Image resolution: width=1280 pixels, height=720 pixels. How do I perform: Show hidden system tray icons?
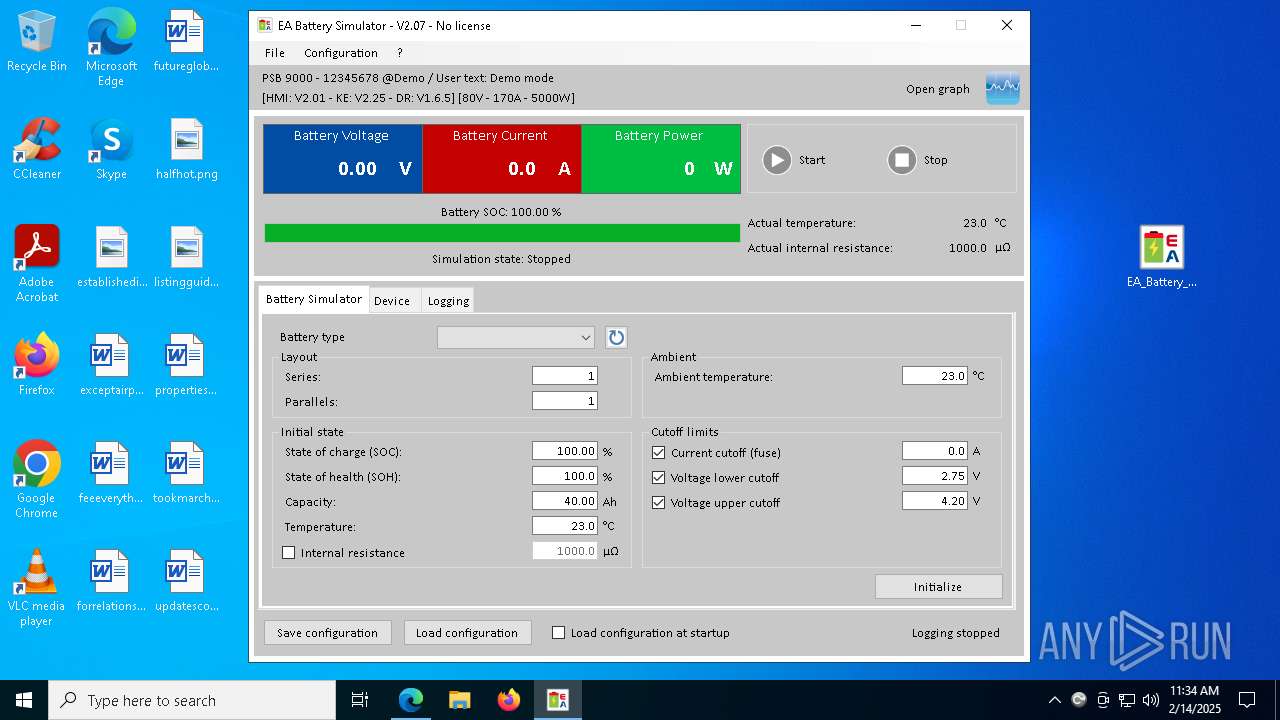click(x=1054, y=700)
